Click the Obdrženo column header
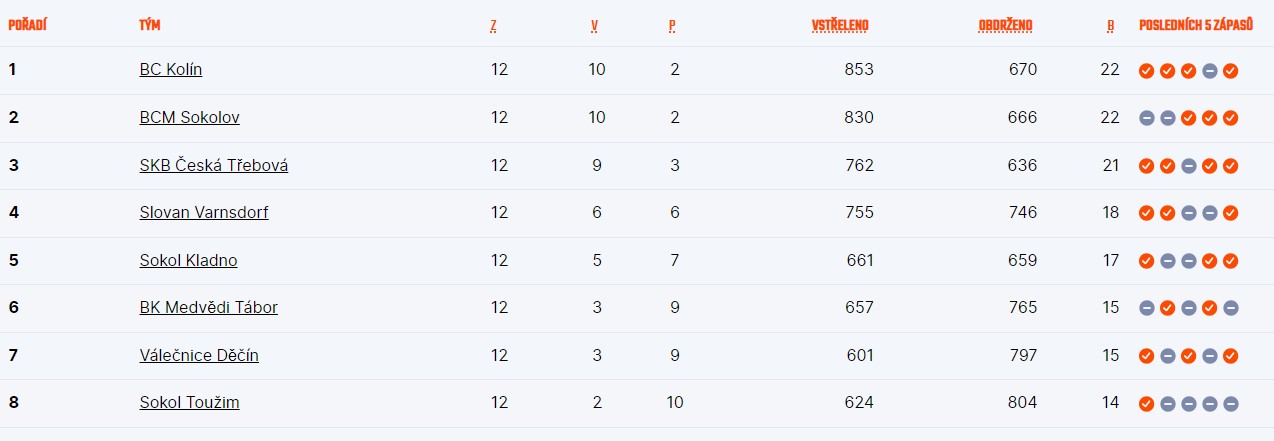The height and width of the screenshot is (441, 1274). click(x=1006, y=26)
